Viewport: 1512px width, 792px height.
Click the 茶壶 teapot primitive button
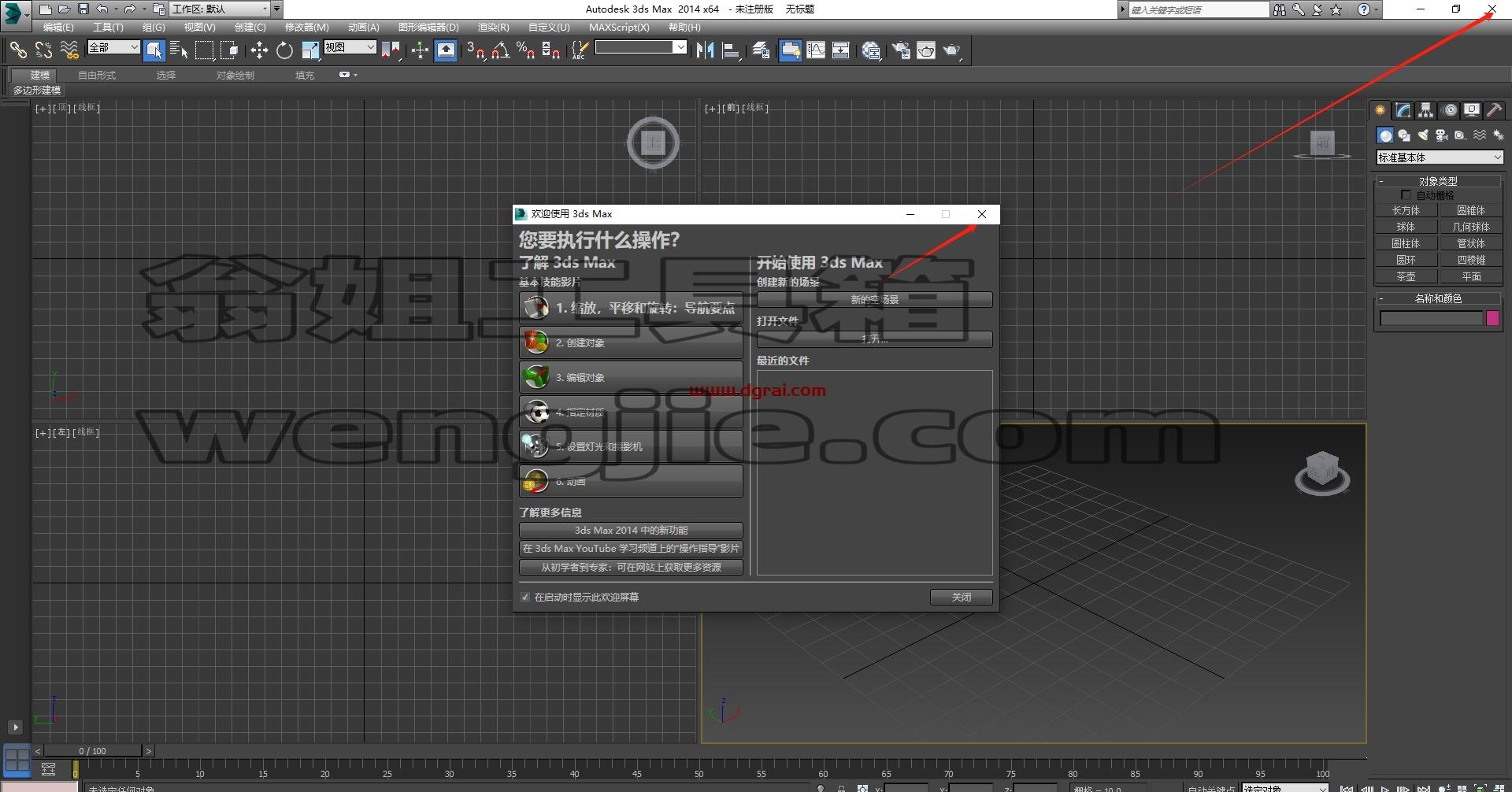click(1406, 276)
